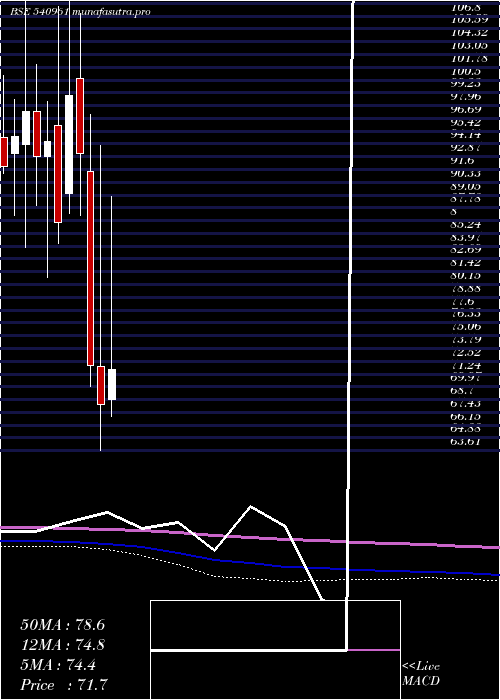Click the 83.97 price axis label
This screenshot has height=700, width=500.
point(467,237)
